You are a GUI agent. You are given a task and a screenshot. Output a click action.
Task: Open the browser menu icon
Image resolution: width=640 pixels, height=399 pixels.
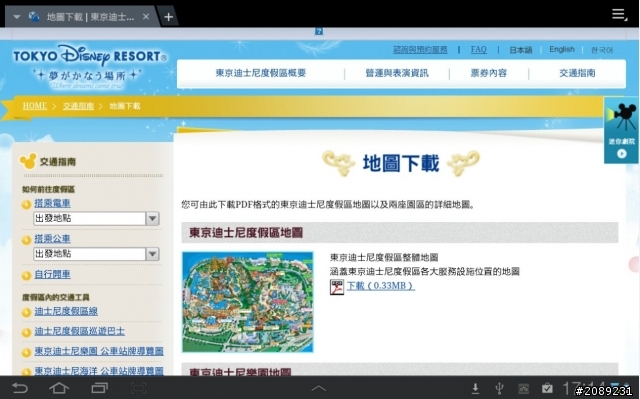619,15
